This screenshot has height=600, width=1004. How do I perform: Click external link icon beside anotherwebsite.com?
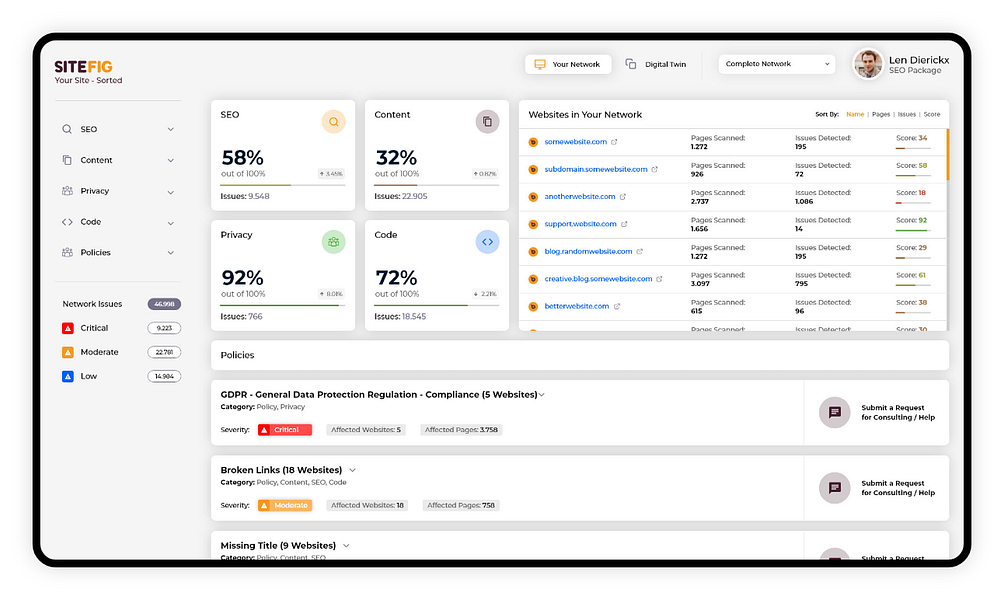[x=622, y=197]
